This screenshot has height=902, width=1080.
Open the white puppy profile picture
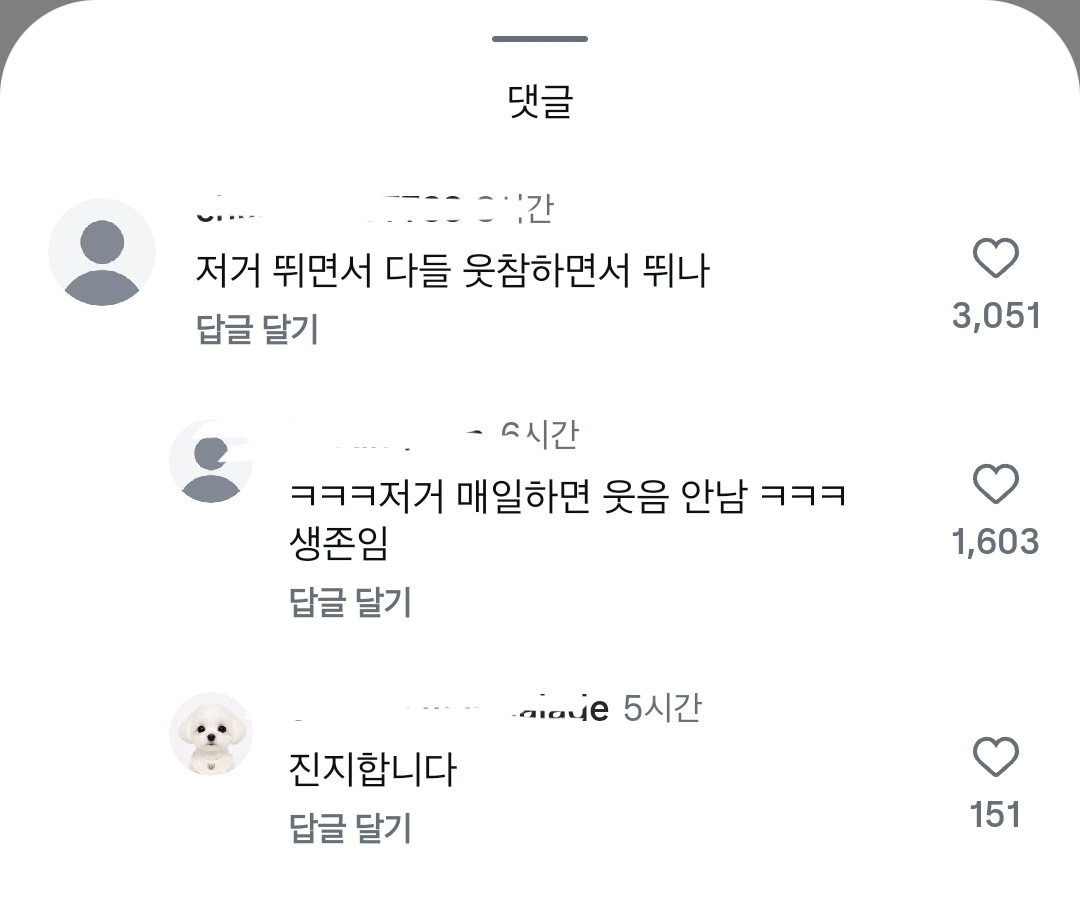tap(211, 734)
